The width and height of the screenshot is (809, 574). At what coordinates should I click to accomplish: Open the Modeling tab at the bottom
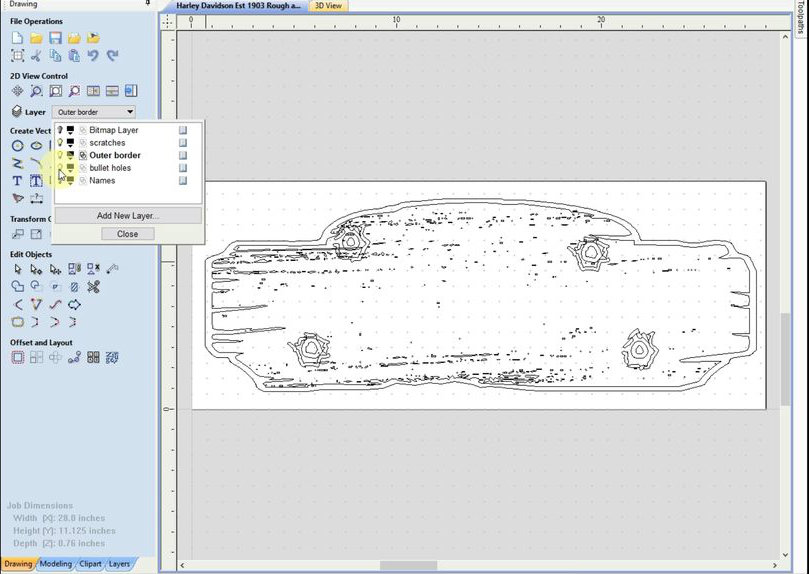56,564
